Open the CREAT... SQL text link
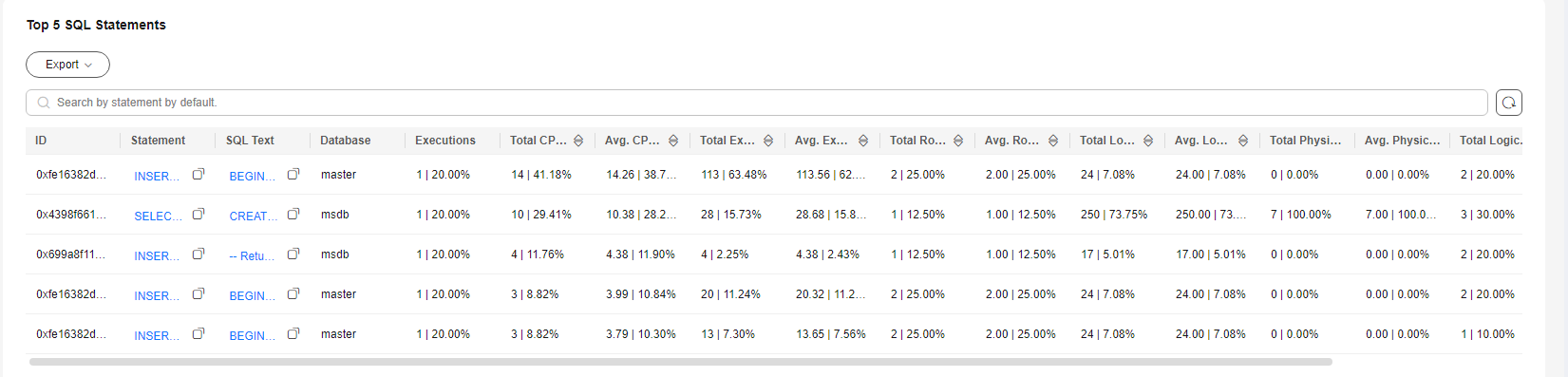This screenshot has height=377, width=1568. [x=253, y=216]
